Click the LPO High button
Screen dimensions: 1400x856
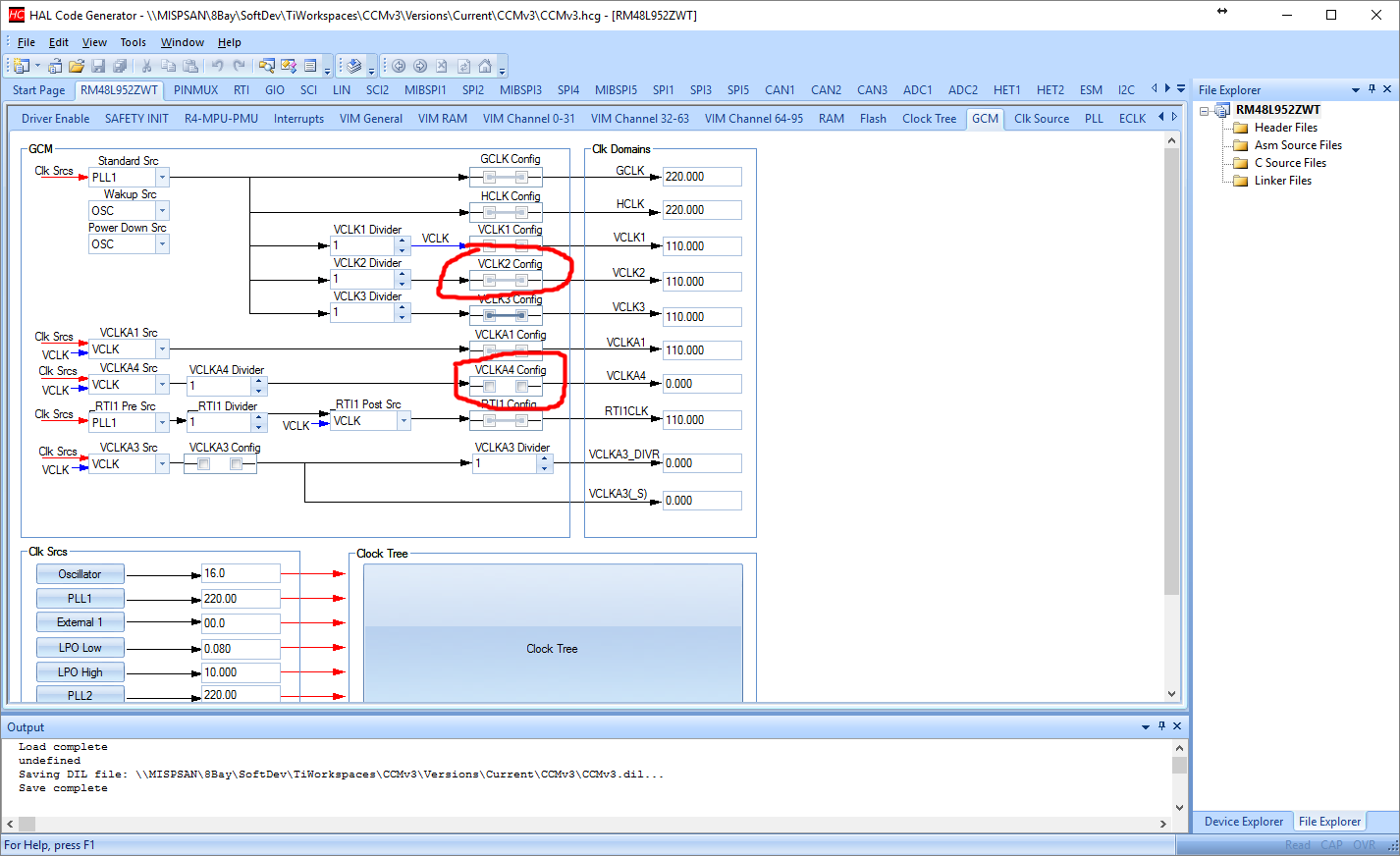pyautogui.click(x=81, y=672)
